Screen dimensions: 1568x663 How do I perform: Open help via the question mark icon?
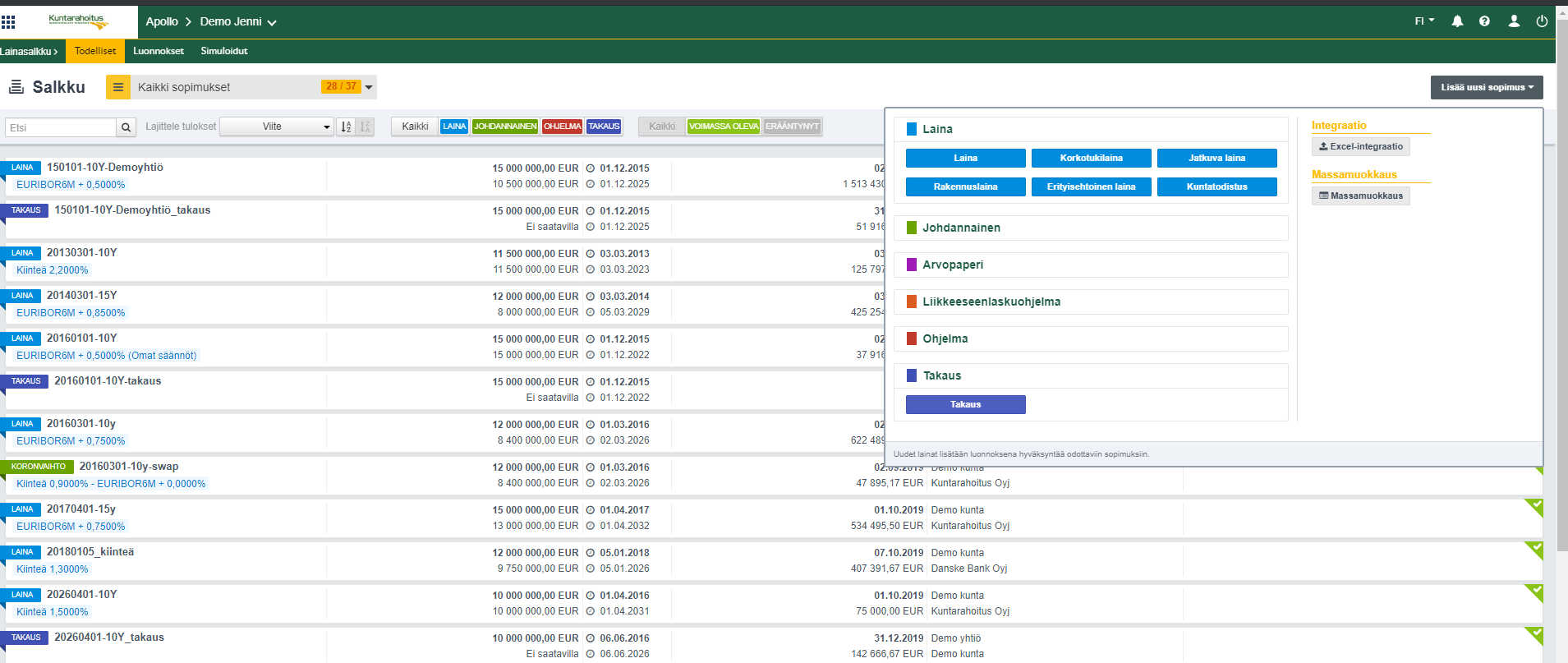pyautogui.click(x=1484, y=21)
